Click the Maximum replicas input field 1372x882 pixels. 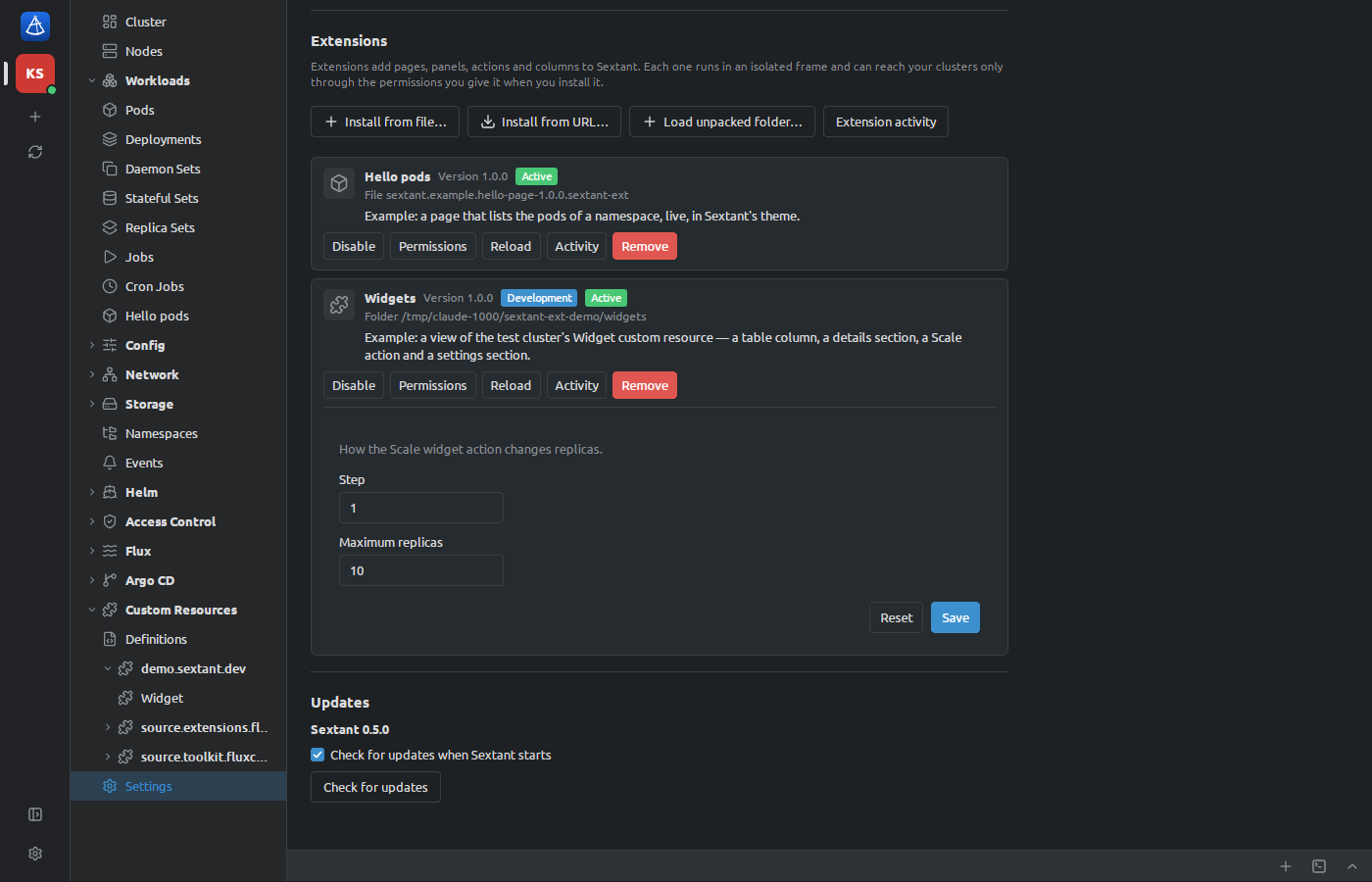tap(421, 570)
